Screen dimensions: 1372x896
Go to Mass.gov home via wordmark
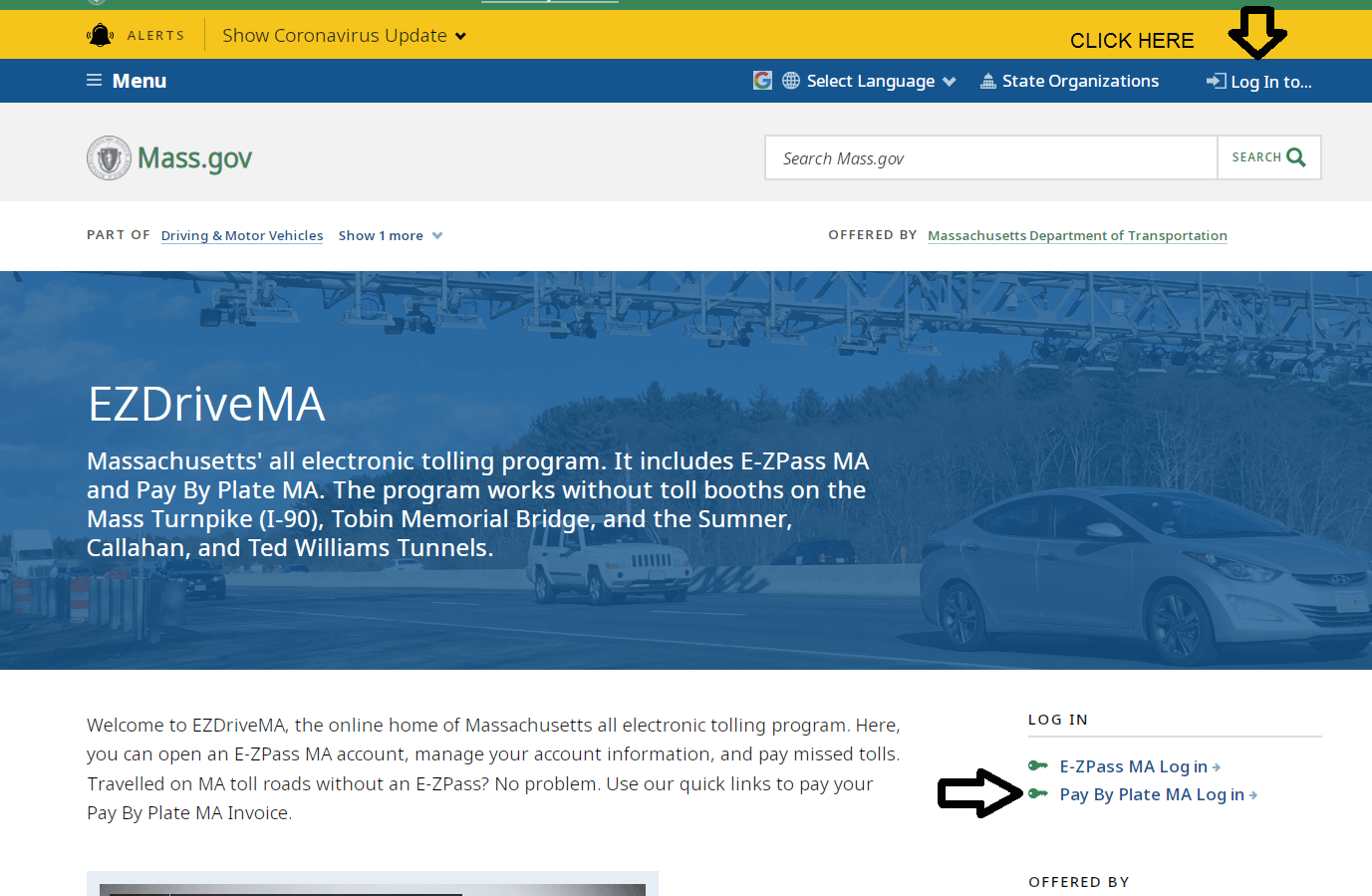[194, 157]
